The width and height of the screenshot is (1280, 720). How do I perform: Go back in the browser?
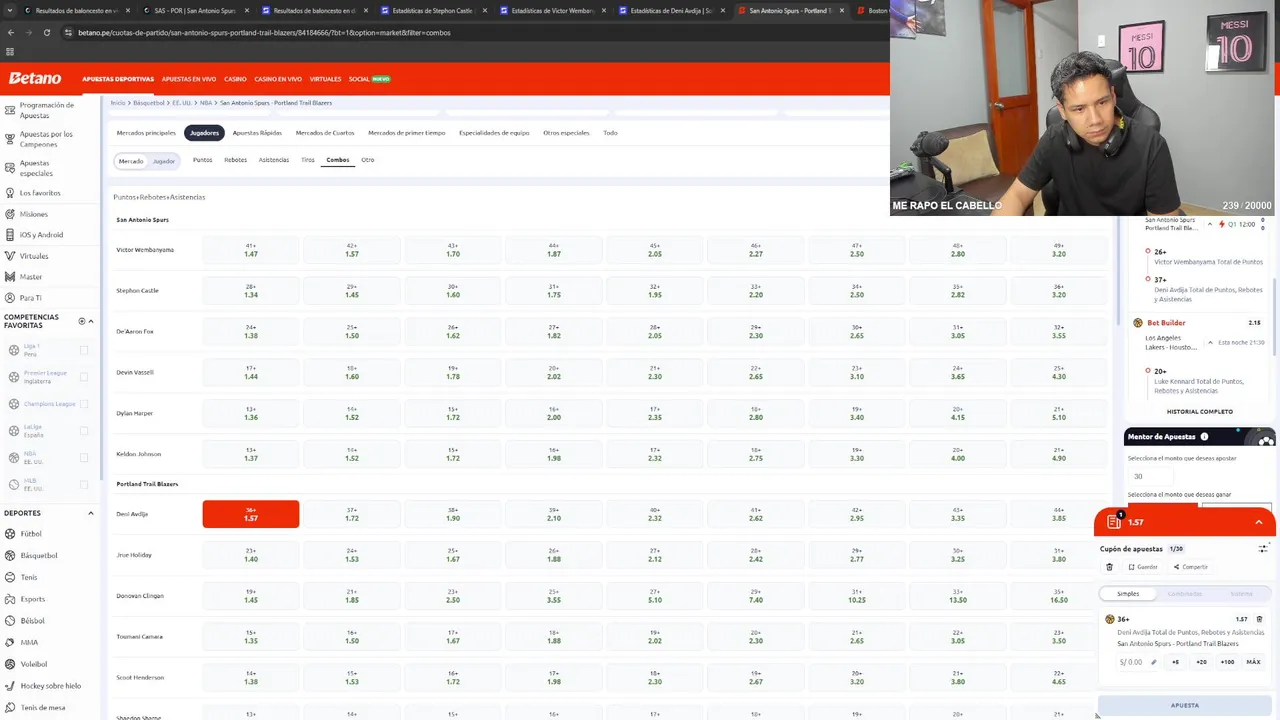10,33
